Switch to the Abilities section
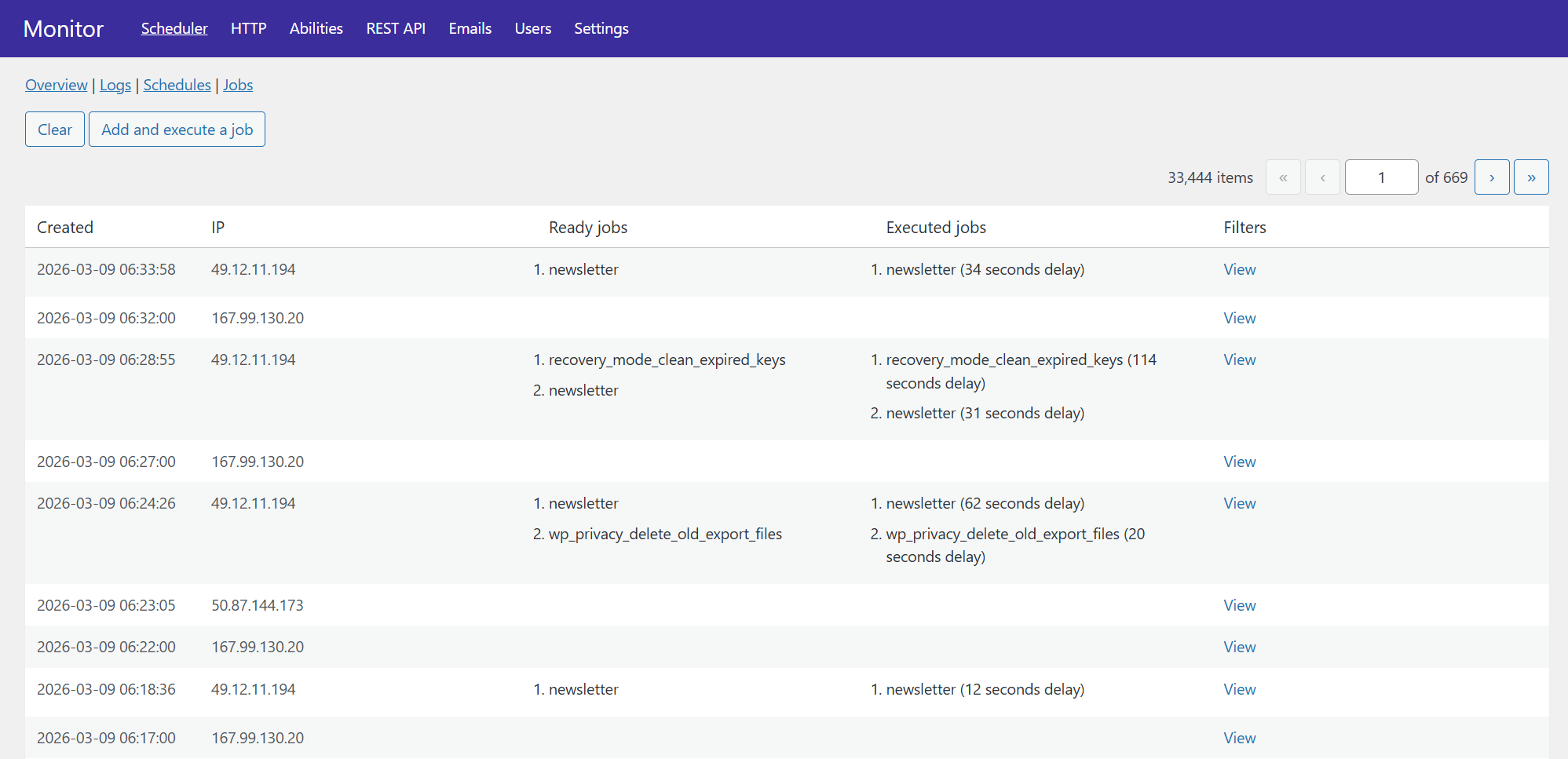 point(316,28)
